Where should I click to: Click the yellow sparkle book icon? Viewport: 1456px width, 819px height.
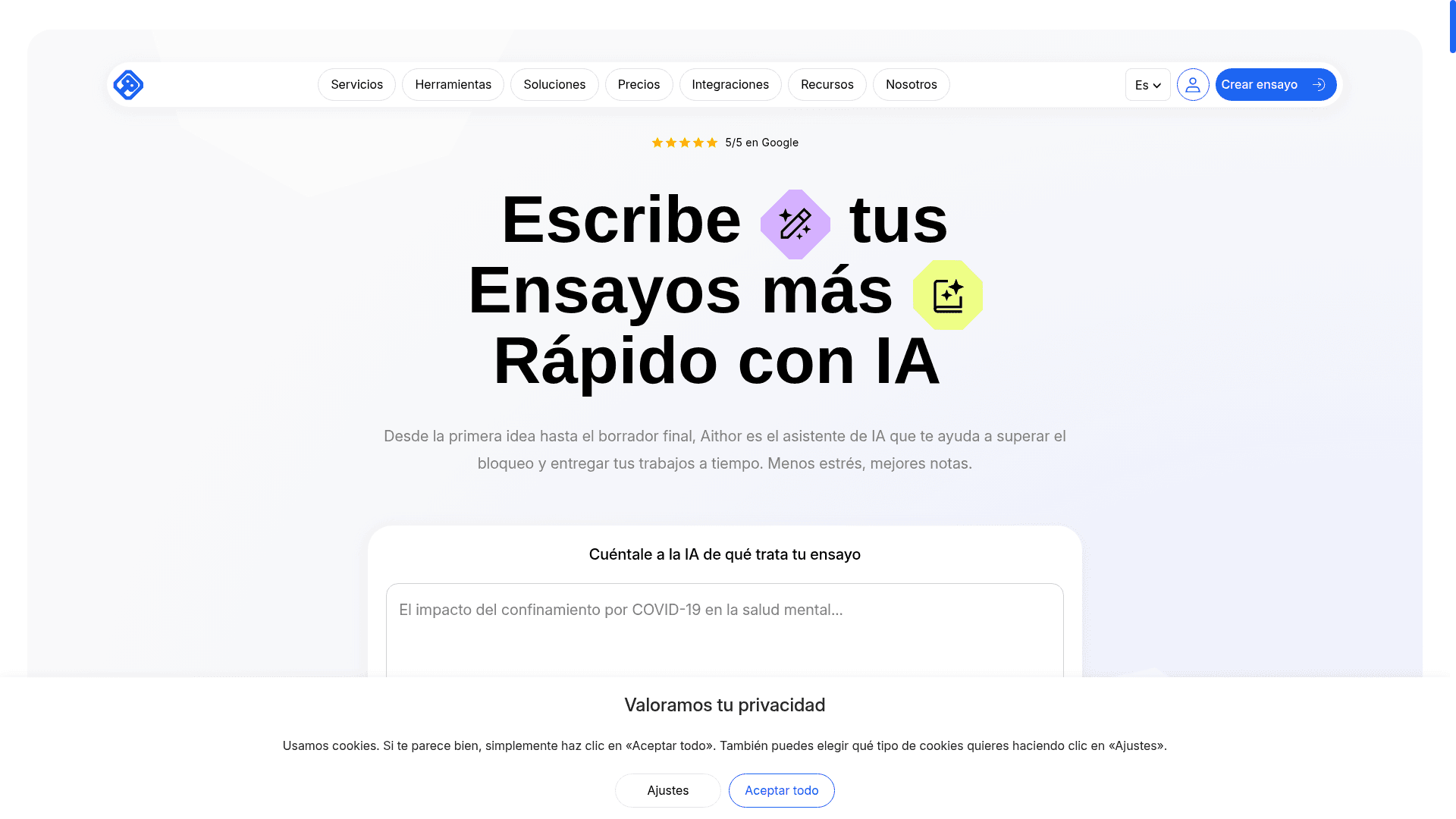click(x=948, y=295)
